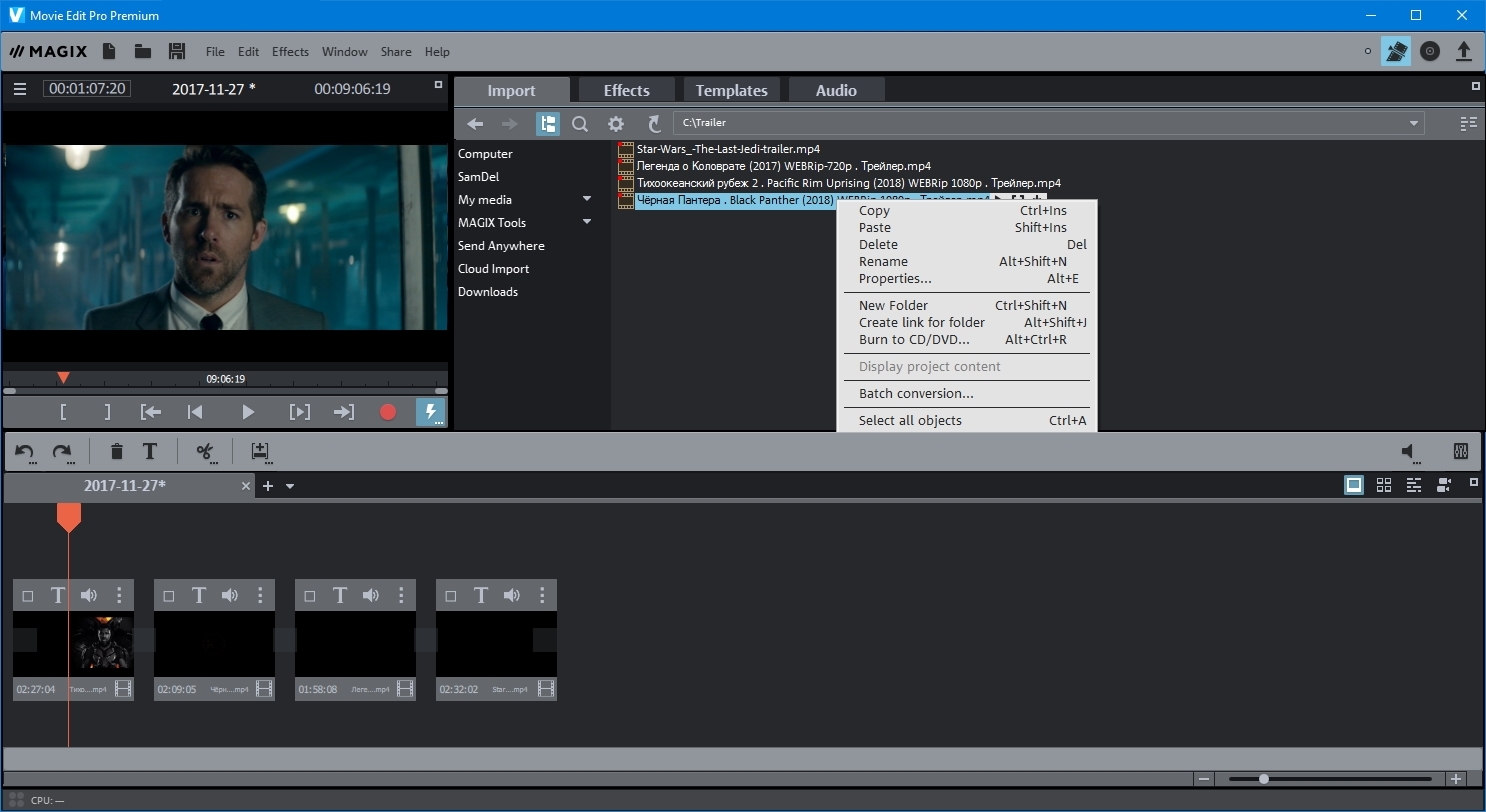Play the selected range button
Image resolution: width=1486 pixels, height=812 pixels.
click(299, 412)
